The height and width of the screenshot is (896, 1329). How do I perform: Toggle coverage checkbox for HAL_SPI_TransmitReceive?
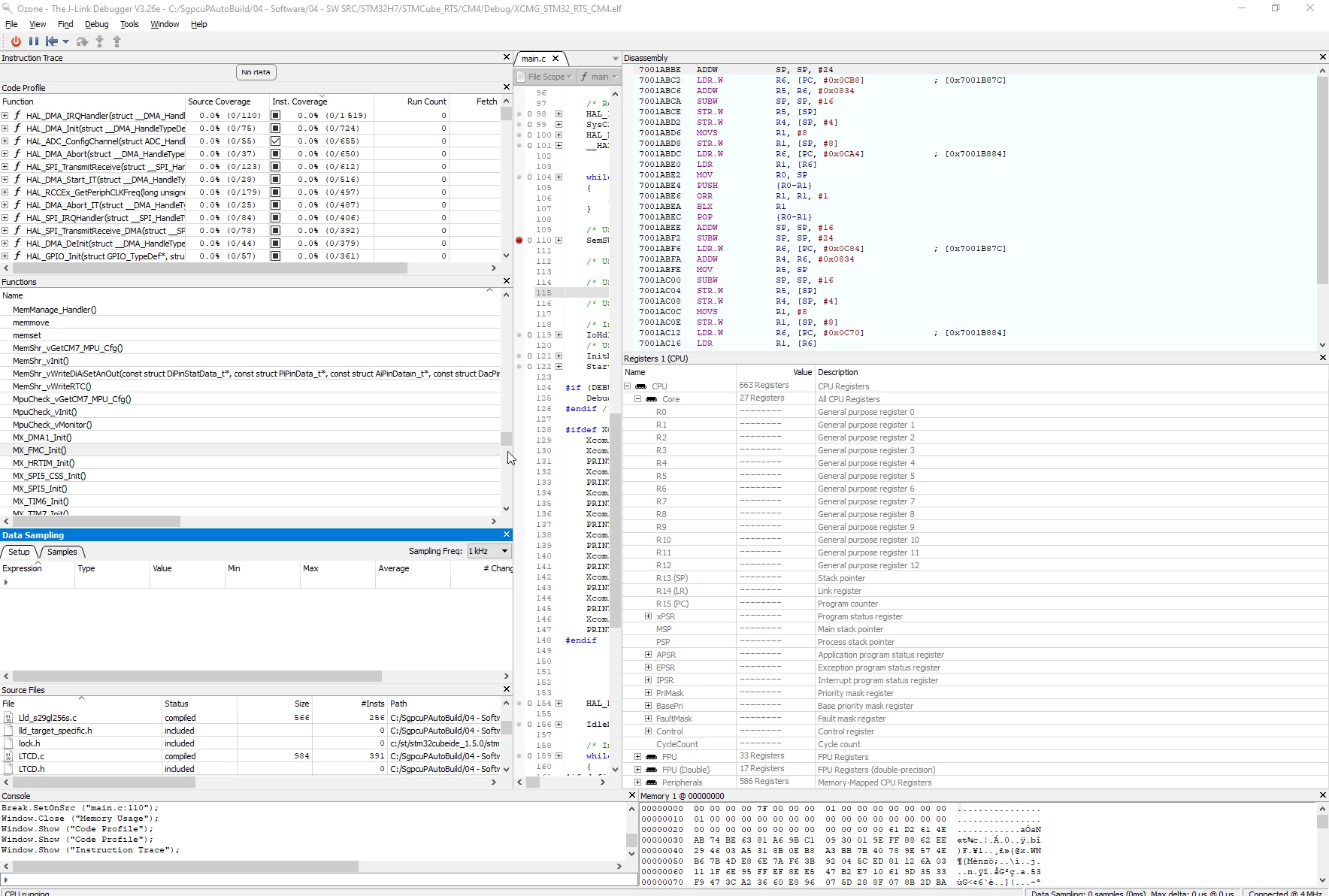pyautogui.click(x=276, y=167)
